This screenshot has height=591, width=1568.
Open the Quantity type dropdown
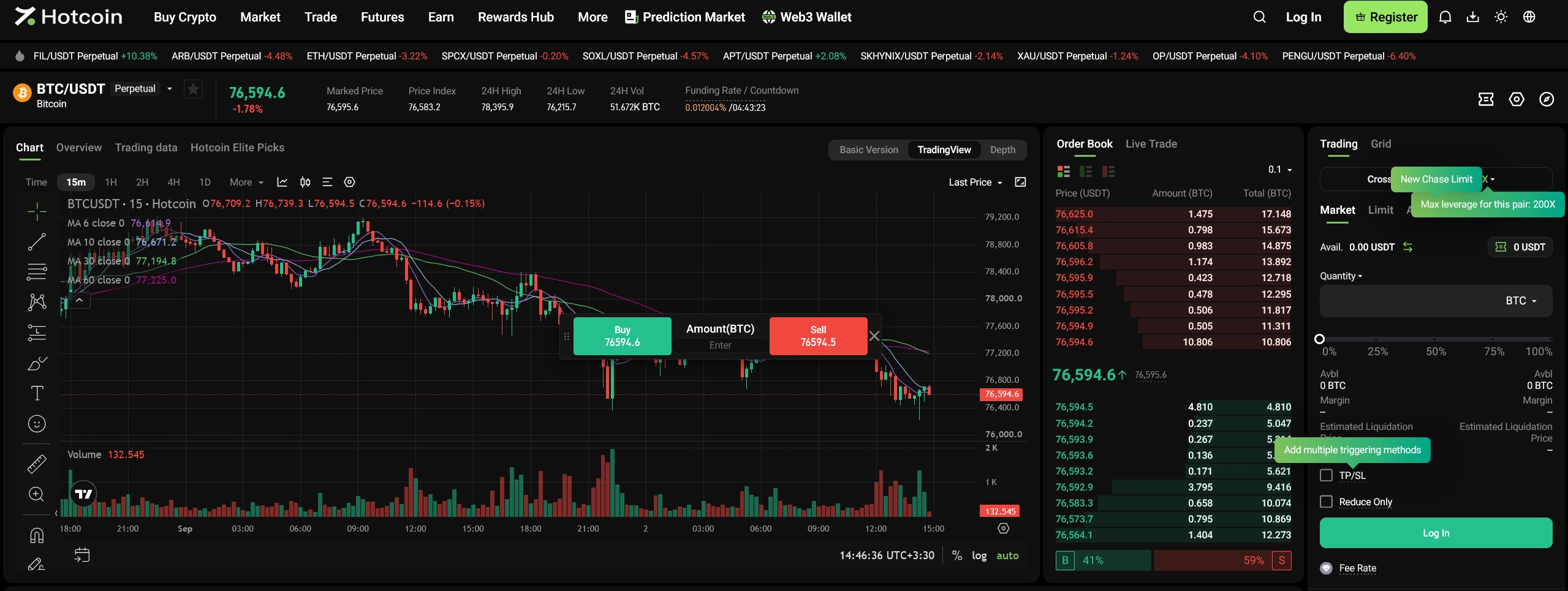point(1341,276)
